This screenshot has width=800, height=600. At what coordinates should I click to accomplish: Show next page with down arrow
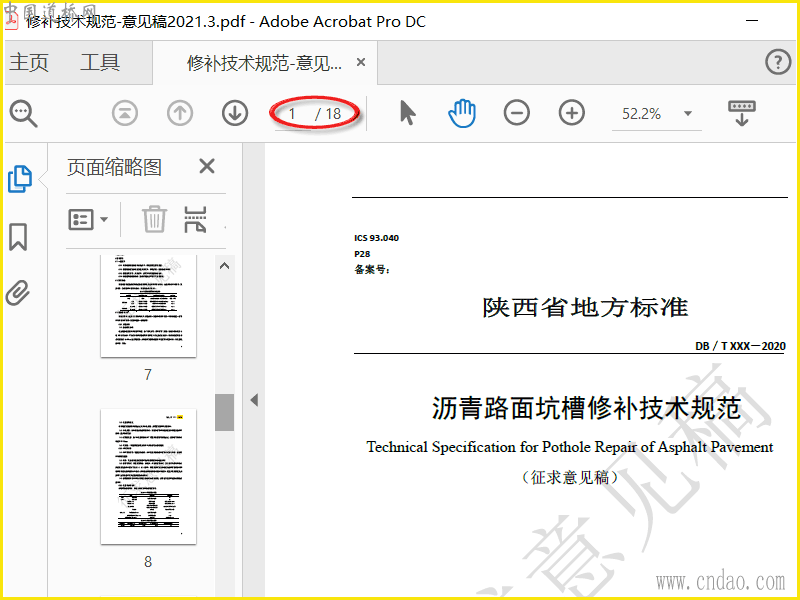click(235, 113)
